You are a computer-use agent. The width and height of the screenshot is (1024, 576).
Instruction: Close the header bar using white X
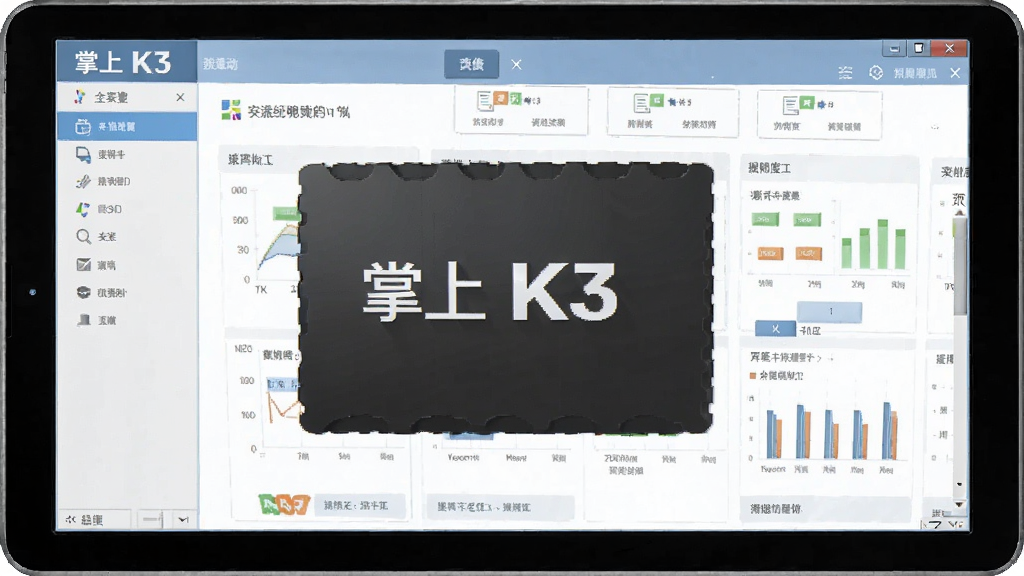955,72
